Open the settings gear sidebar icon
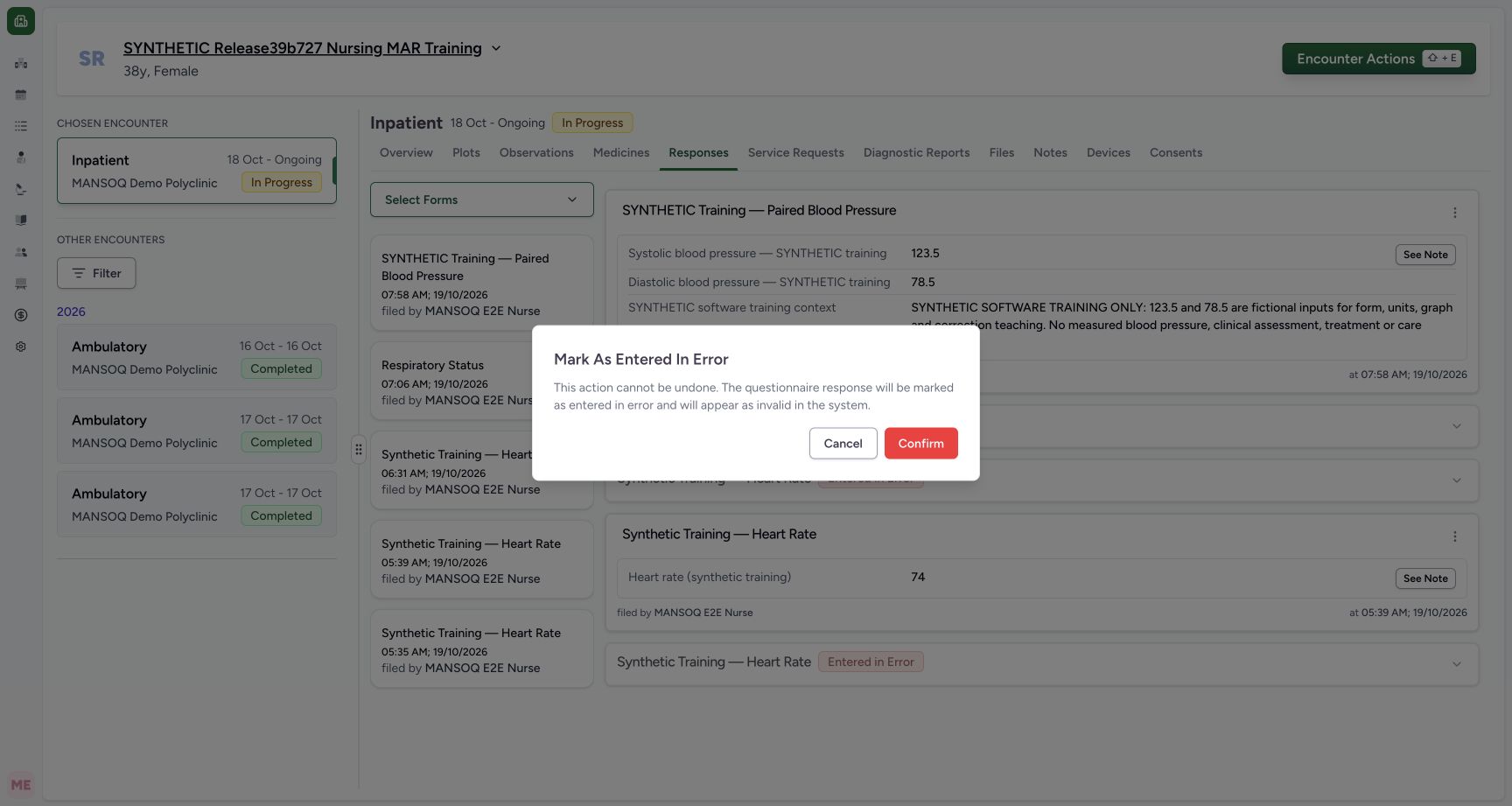The image size is (1512, 806). pos(21,347)
